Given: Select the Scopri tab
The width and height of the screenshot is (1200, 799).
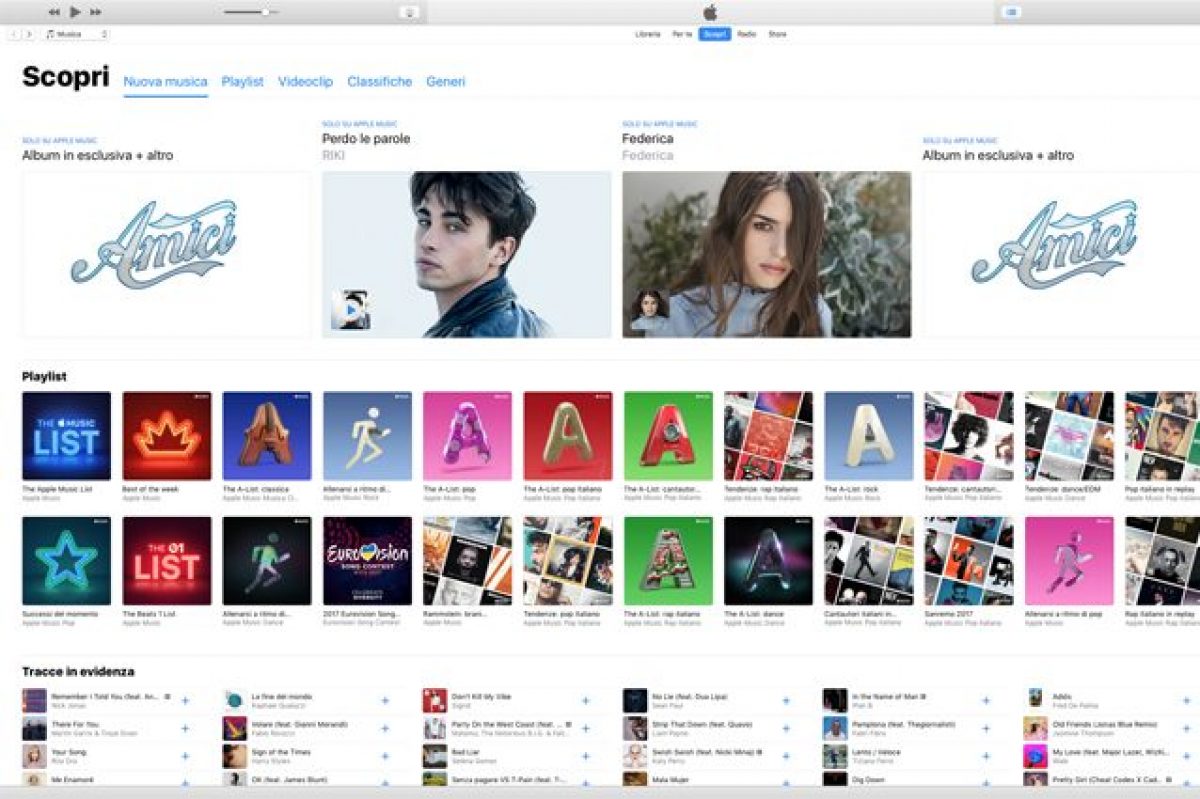Looking at the screenshot, I should coord(714,34).
